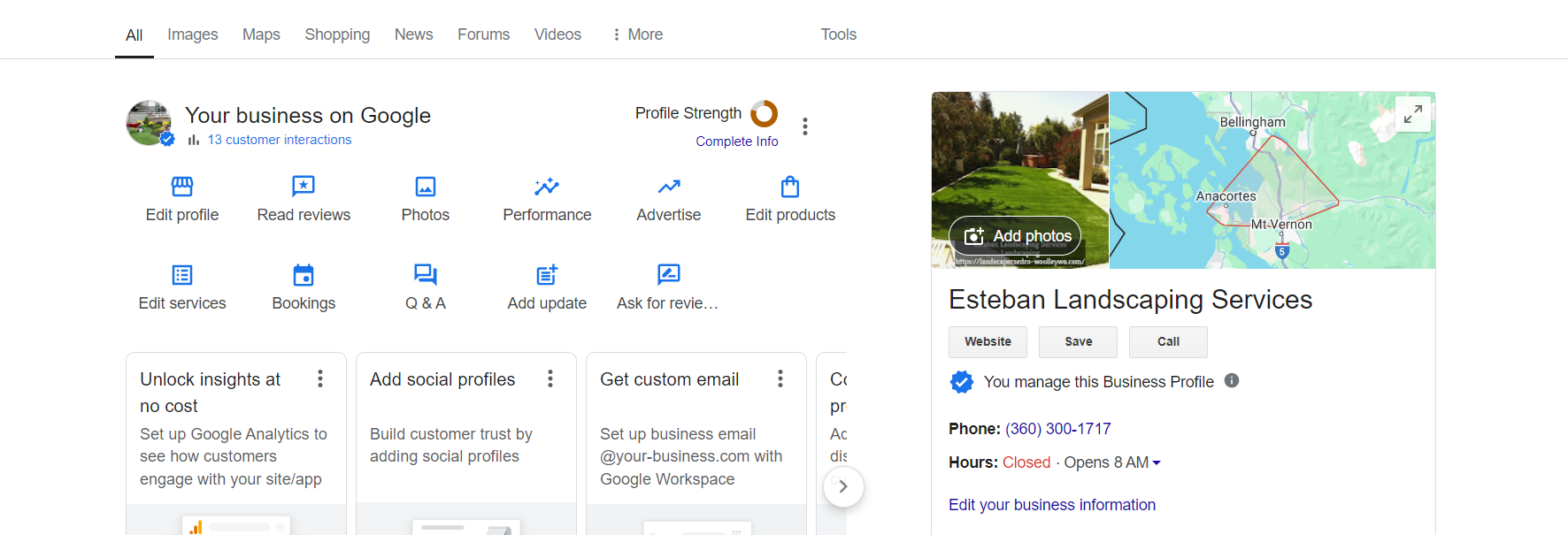Open the Unlock insights at no cost card
1568x535 pixels.
236,444
